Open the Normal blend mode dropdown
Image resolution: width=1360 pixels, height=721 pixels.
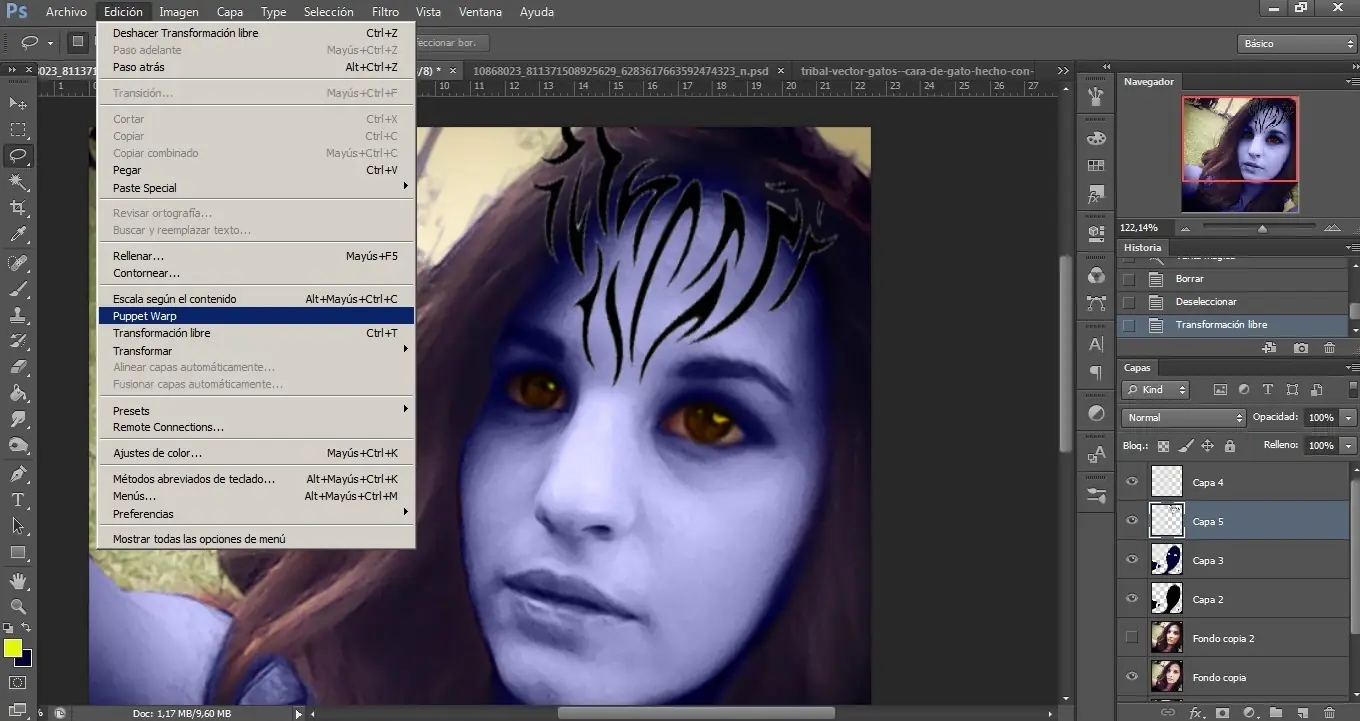tap(1183, 417)
